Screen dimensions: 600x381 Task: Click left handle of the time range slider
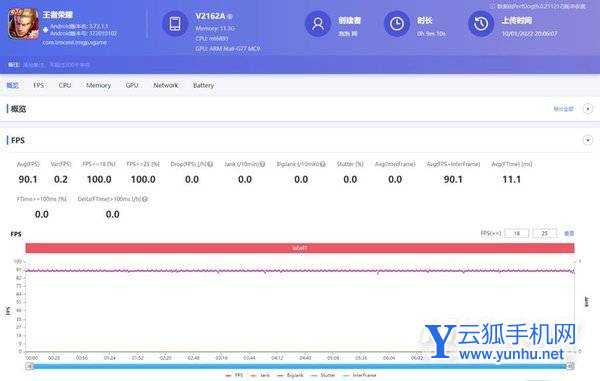coord(29,366)
